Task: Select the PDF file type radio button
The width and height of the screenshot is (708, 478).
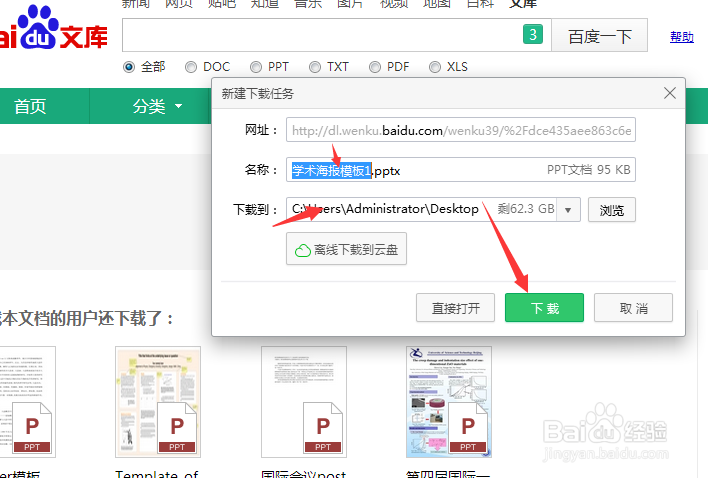Action: (375, 67)
